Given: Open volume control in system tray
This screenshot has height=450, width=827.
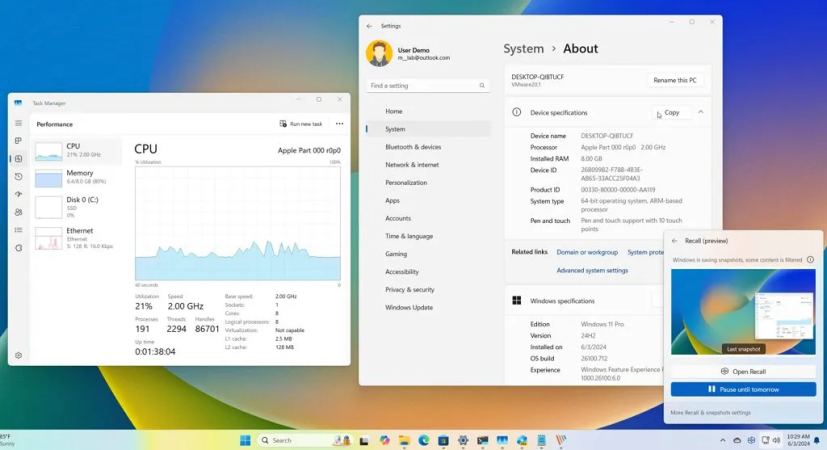Looking at the screenshot, I should click(x=777, y=441).
